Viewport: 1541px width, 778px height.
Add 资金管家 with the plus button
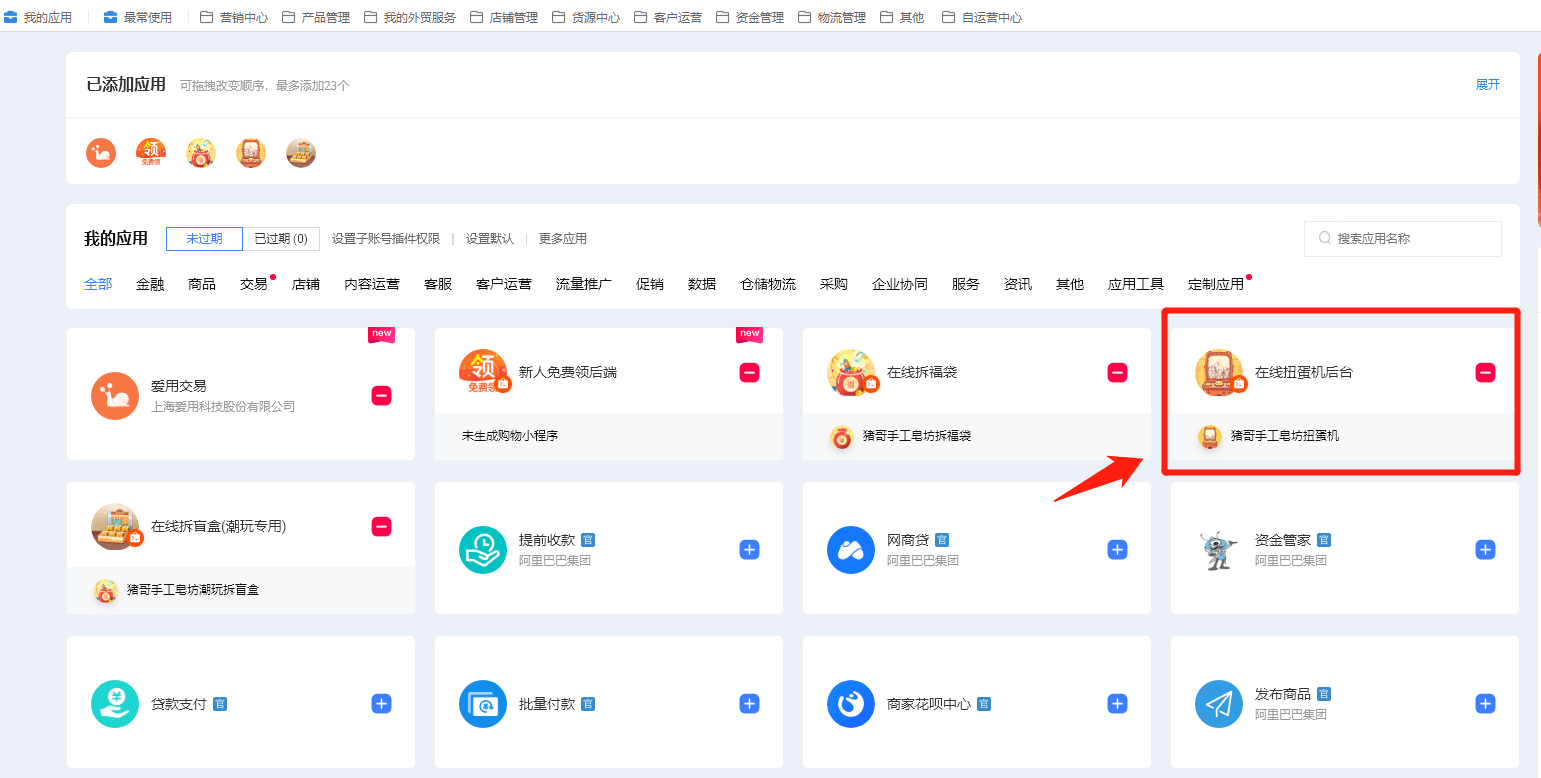tap(1485, 550)
